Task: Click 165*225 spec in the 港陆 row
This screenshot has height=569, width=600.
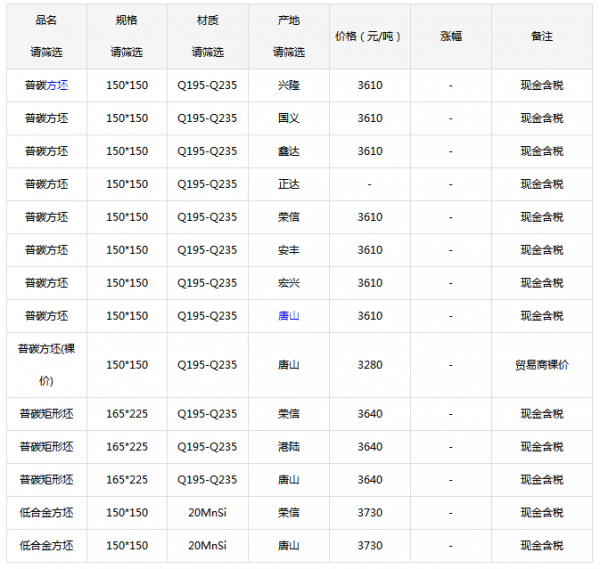Action: 127,447
